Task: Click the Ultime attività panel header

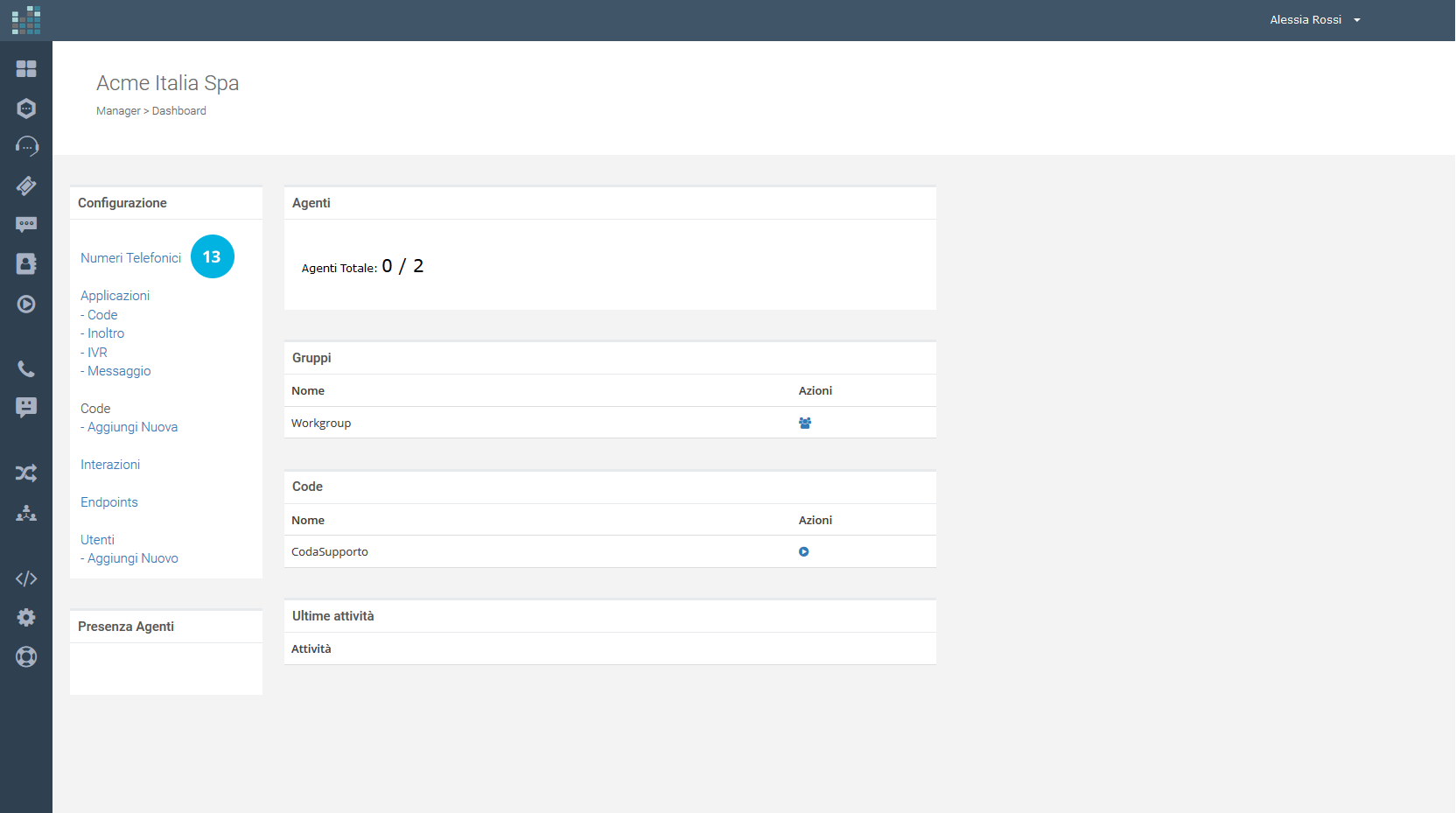Action: (610, 616)
